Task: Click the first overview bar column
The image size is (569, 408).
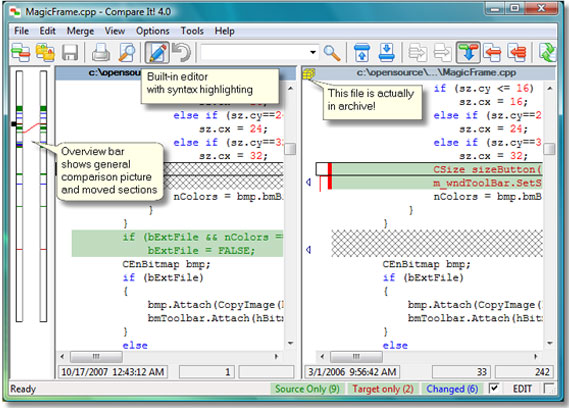Action: click(x=19, y=196)
